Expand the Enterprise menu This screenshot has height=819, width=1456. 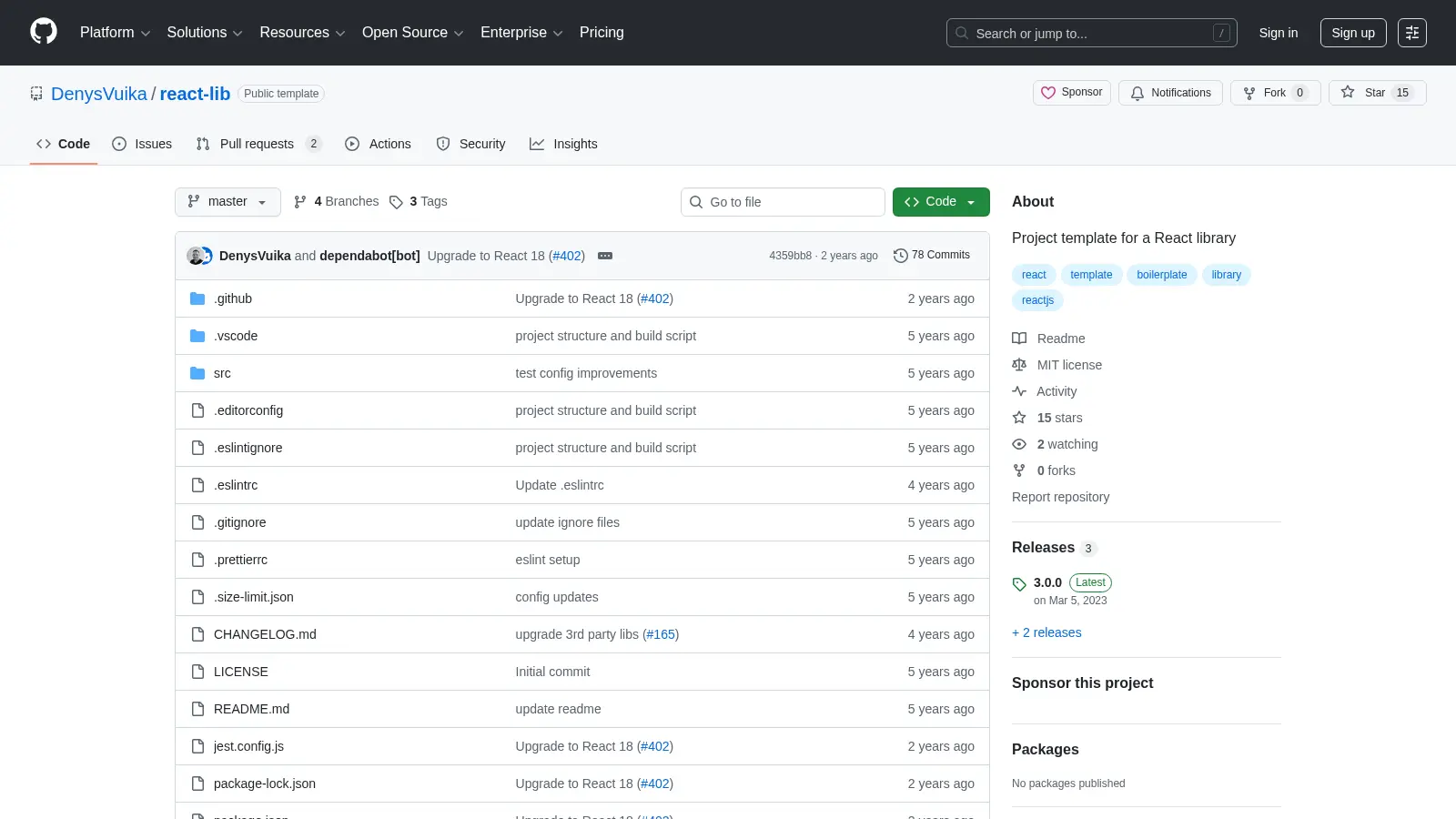tap(521, 33)
